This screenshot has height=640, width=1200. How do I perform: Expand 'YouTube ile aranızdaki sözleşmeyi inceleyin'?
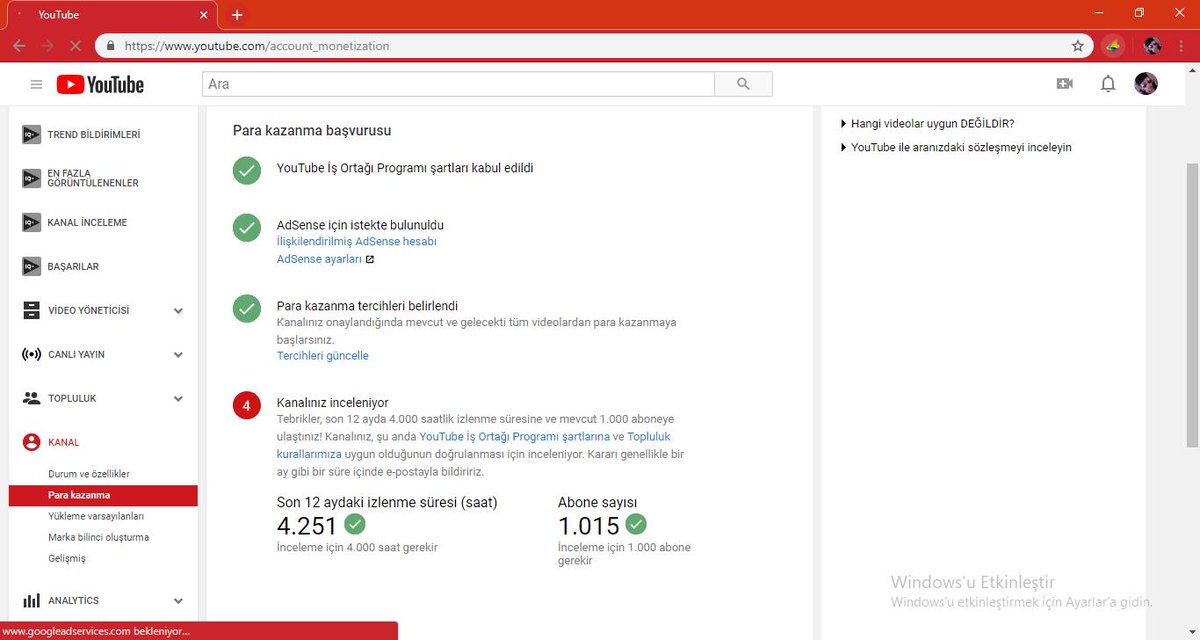955,147
